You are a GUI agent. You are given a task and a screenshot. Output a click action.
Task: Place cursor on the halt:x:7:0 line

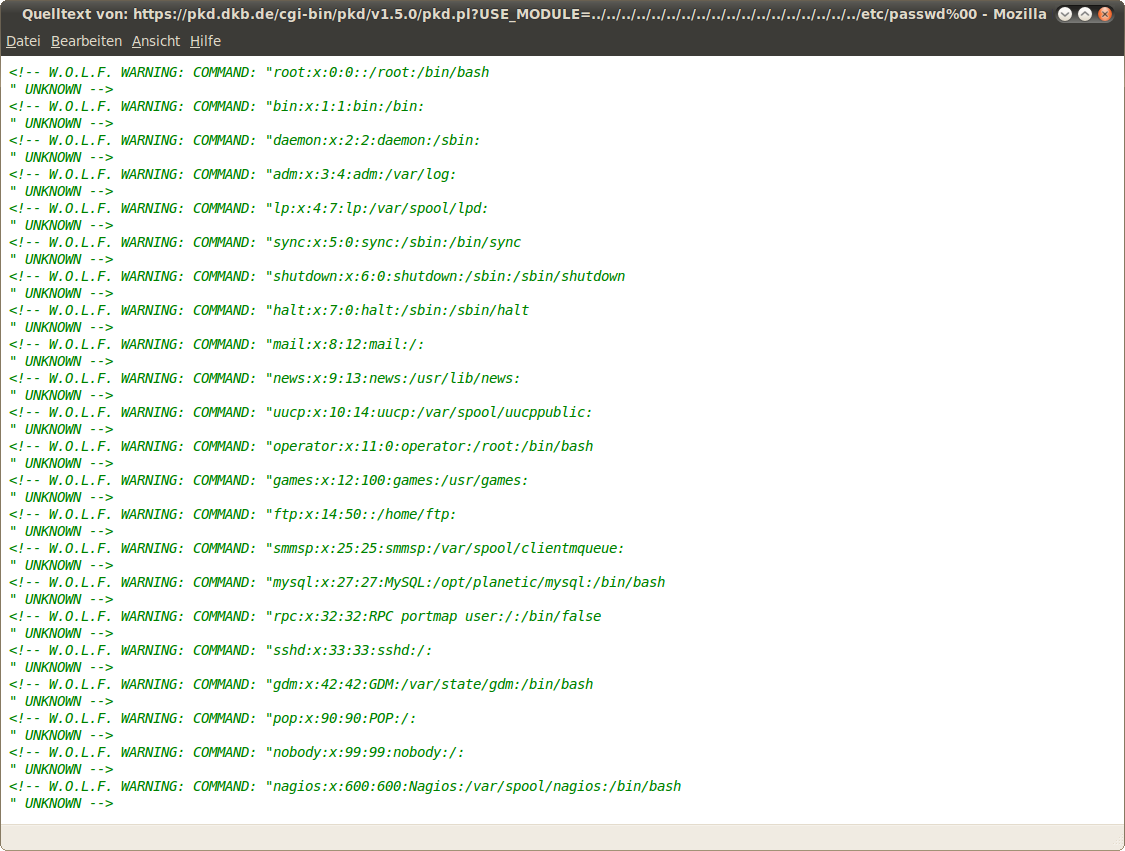pos(400,310)
